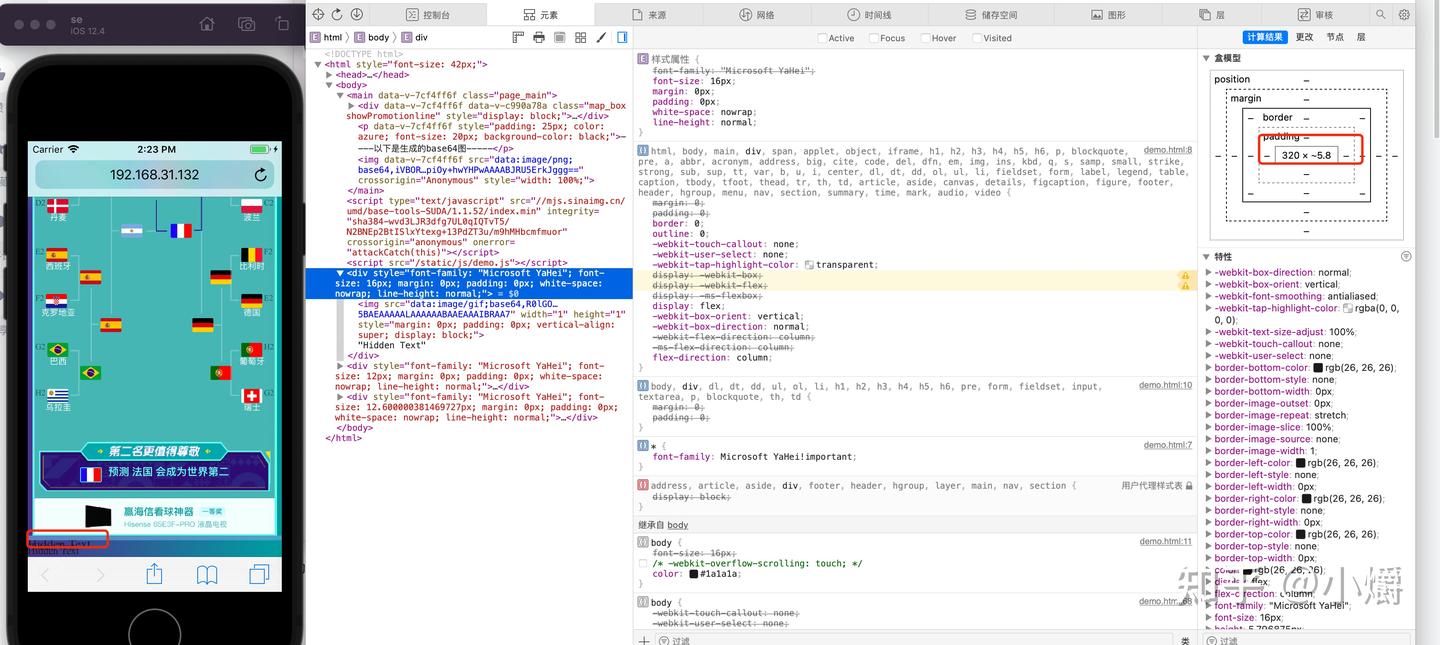The width and height of the screenshot is (1440, 645).
Task: Click the reload page icon in inspector toolbar
Action: [337, 14]
